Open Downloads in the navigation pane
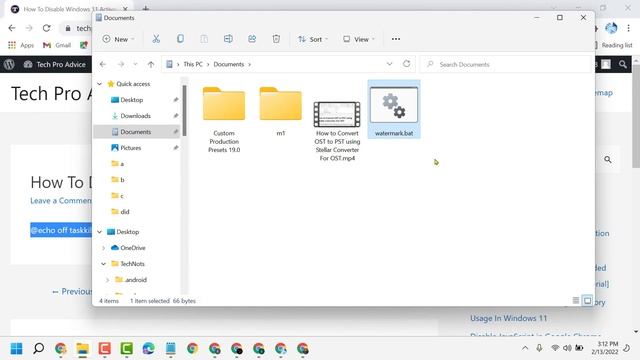 [136, 116]
